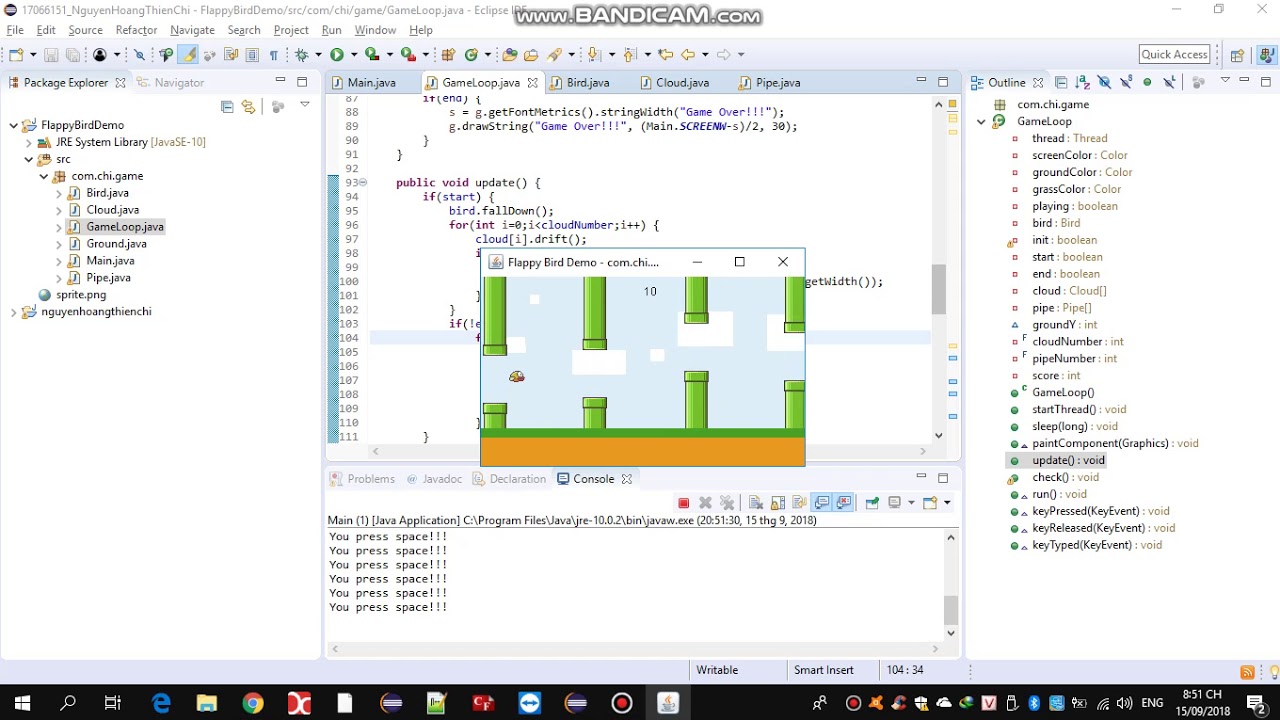The image size is (1280, 720).
Task: Toggle Link with Editor in Package Explorer
Action: (248, 106)
